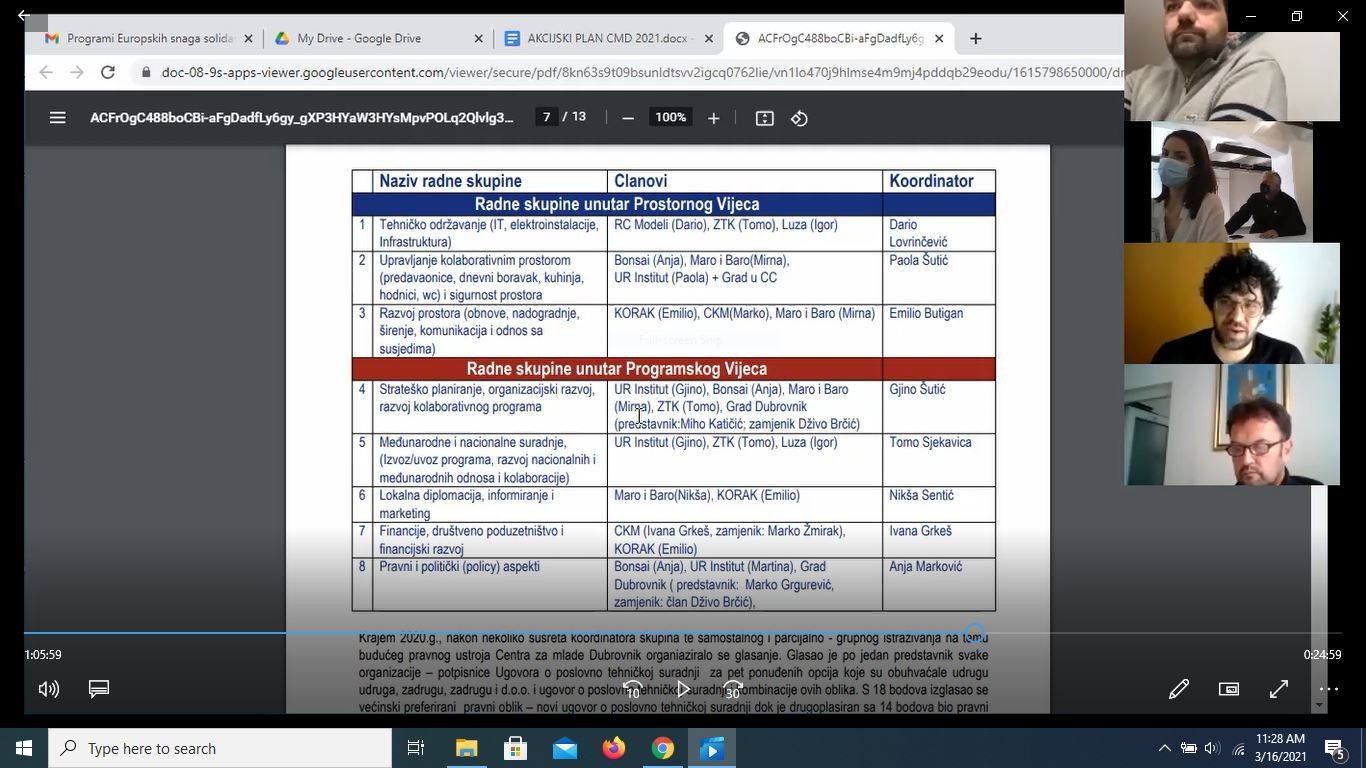Click the masked woman participant thumbnail
The image size is (1366, 768).
pos(1232,182)
